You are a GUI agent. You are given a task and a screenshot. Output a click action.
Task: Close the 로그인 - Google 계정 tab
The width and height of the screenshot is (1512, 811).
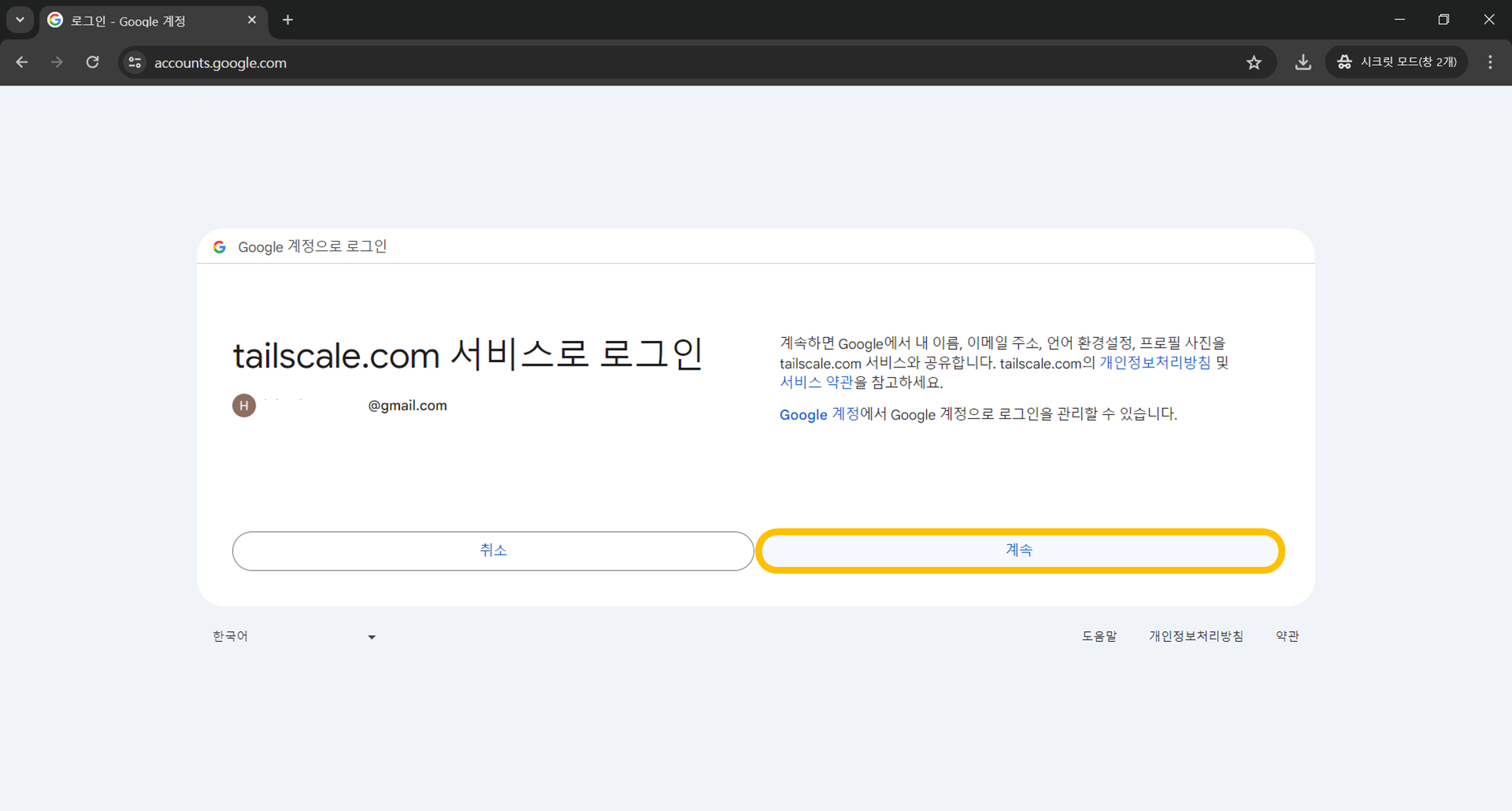tap(252, 20)
